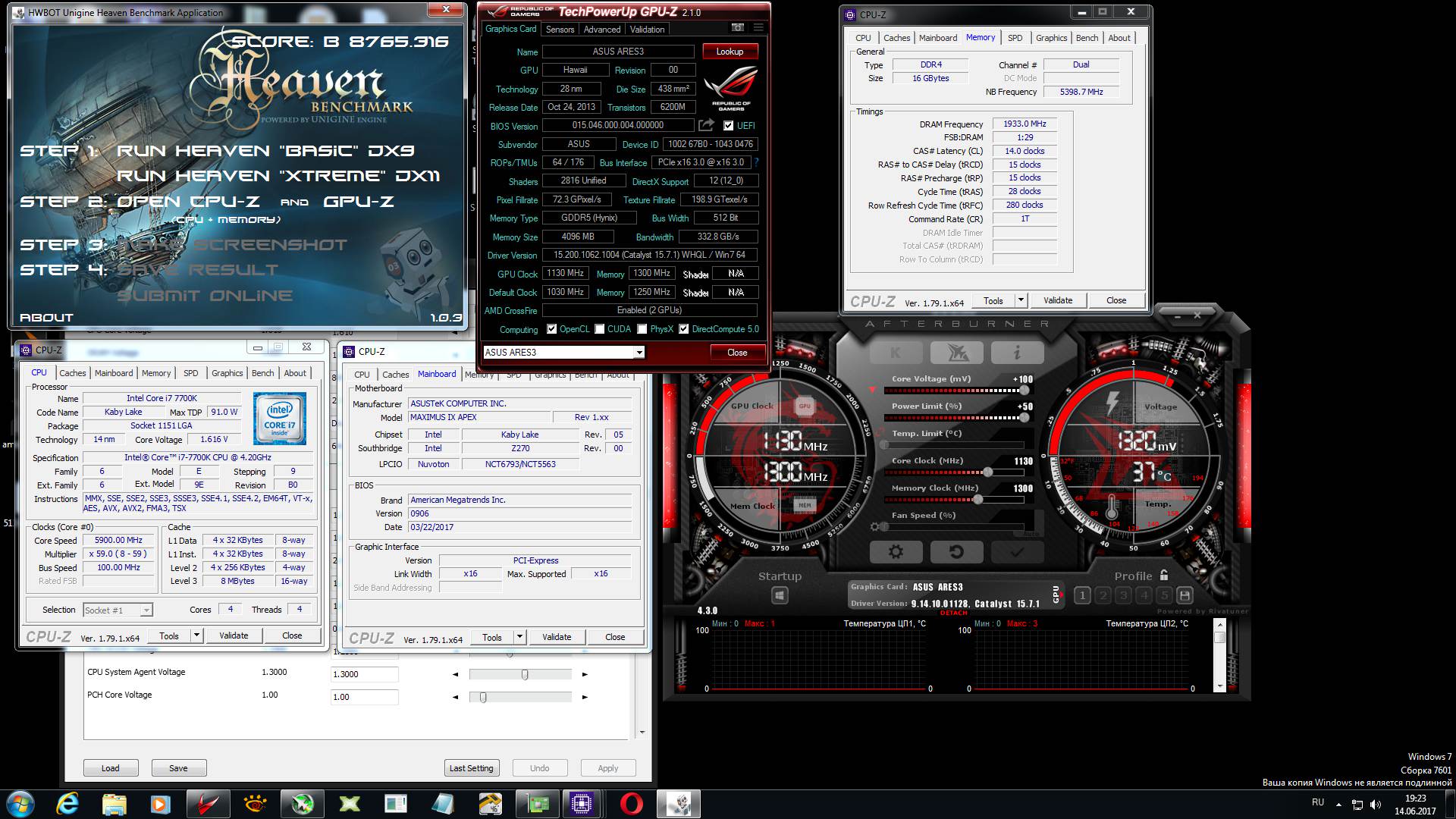Click CPU System Agent Voltage input field
Viewport: 1456px width, 819px height.
pos(364,674)
